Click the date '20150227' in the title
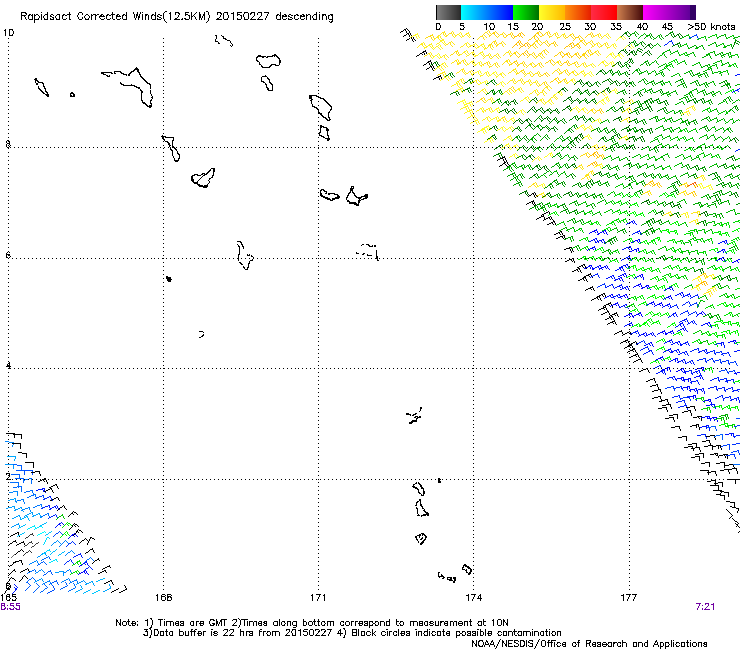The height and width of the screenshot is (650, 740). (x=243, y=16)
